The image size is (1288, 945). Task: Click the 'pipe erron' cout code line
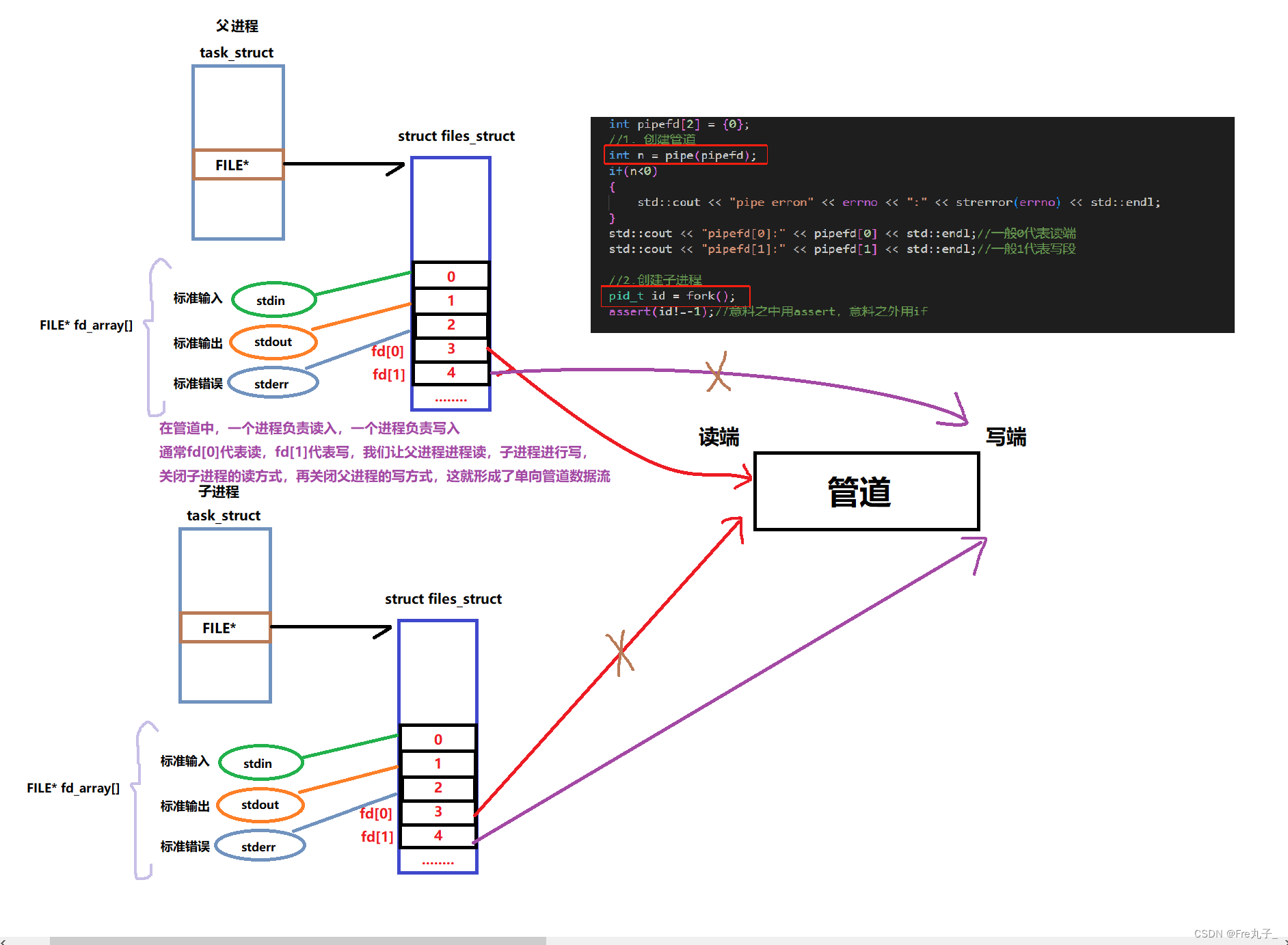point(898,202)
